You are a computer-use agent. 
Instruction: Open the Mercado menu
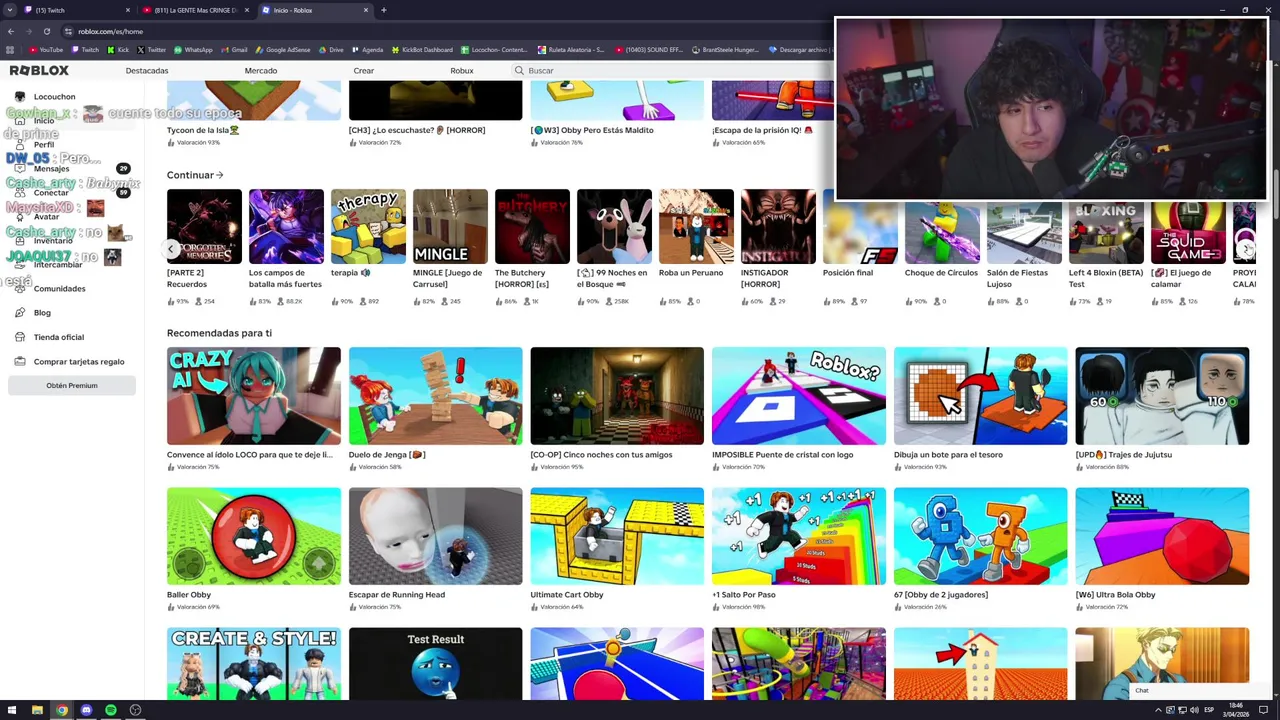(261, 71)
